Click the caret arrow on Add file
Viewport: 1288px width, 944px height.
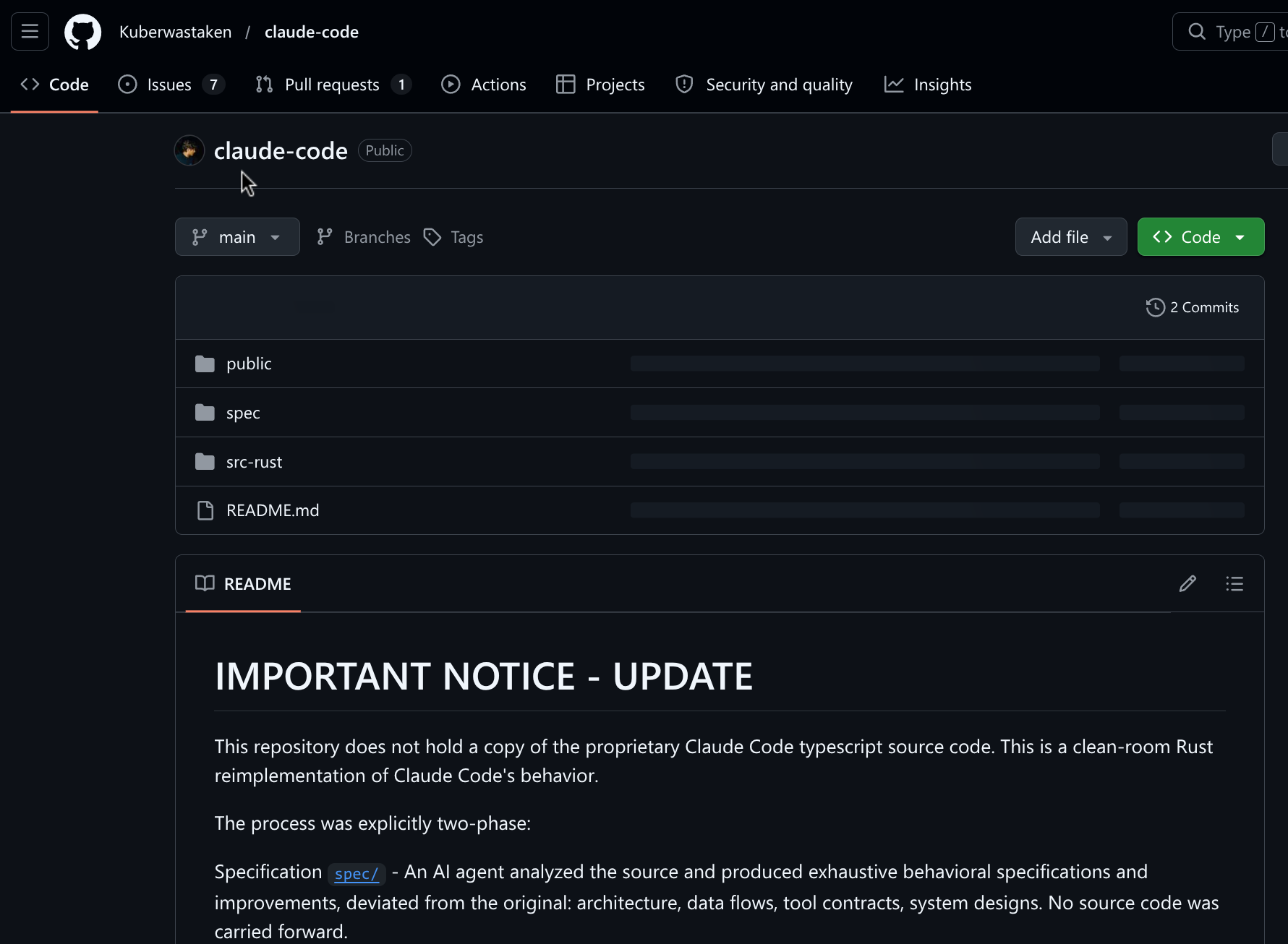coord(1107,238)
